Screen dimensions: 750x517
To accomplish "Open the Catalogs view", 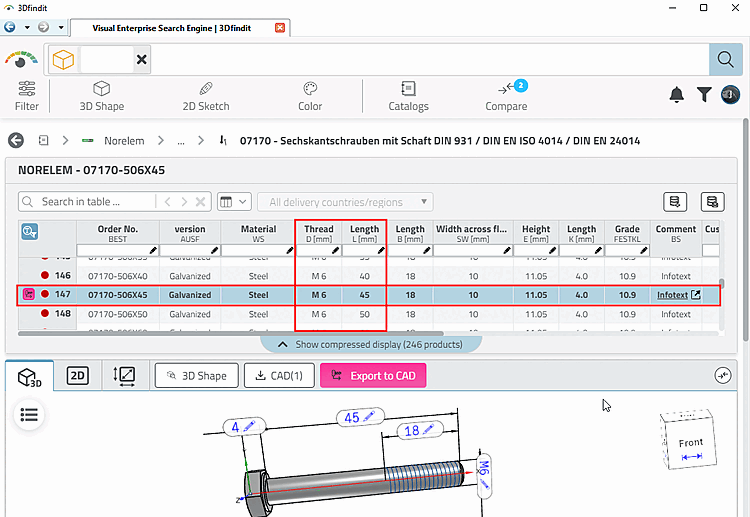I will pyautogui.click(x=408, y=96).
